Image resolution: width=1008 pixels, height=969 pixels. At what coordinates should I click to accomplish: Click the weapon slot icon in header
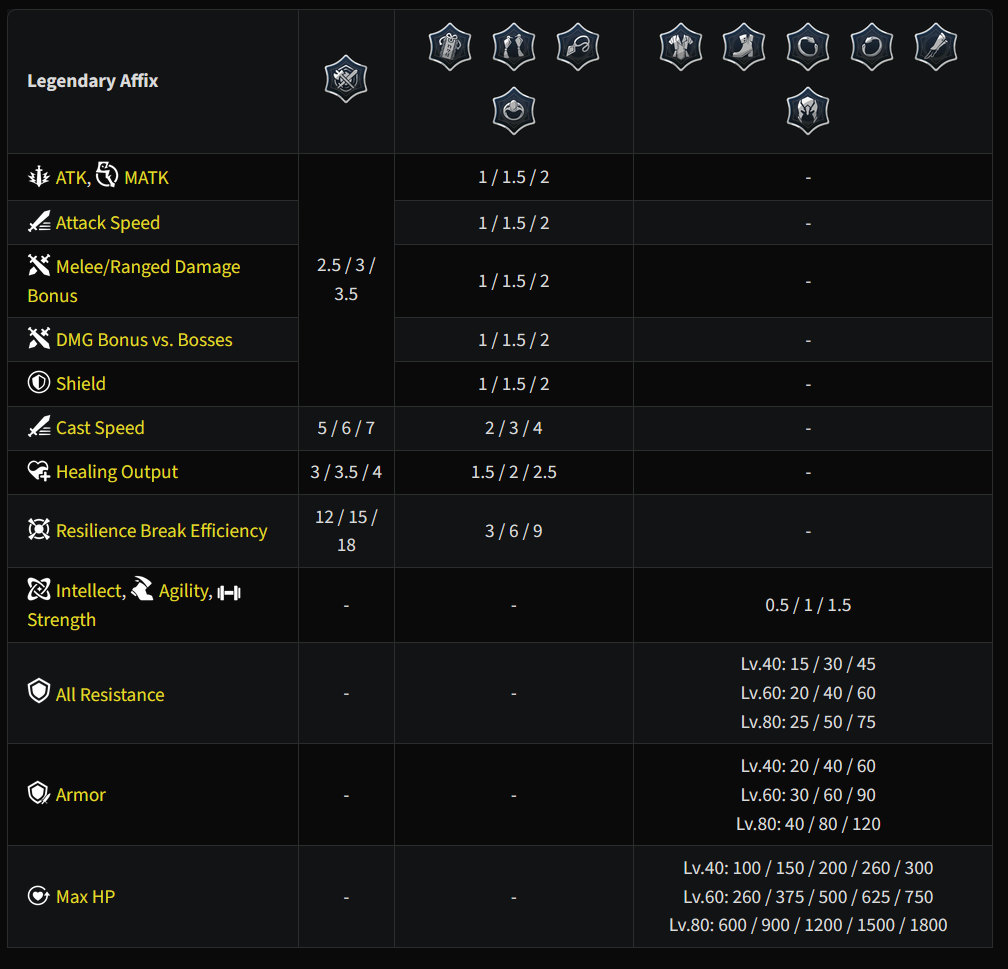pyautogui.click(x=346, y=79)
